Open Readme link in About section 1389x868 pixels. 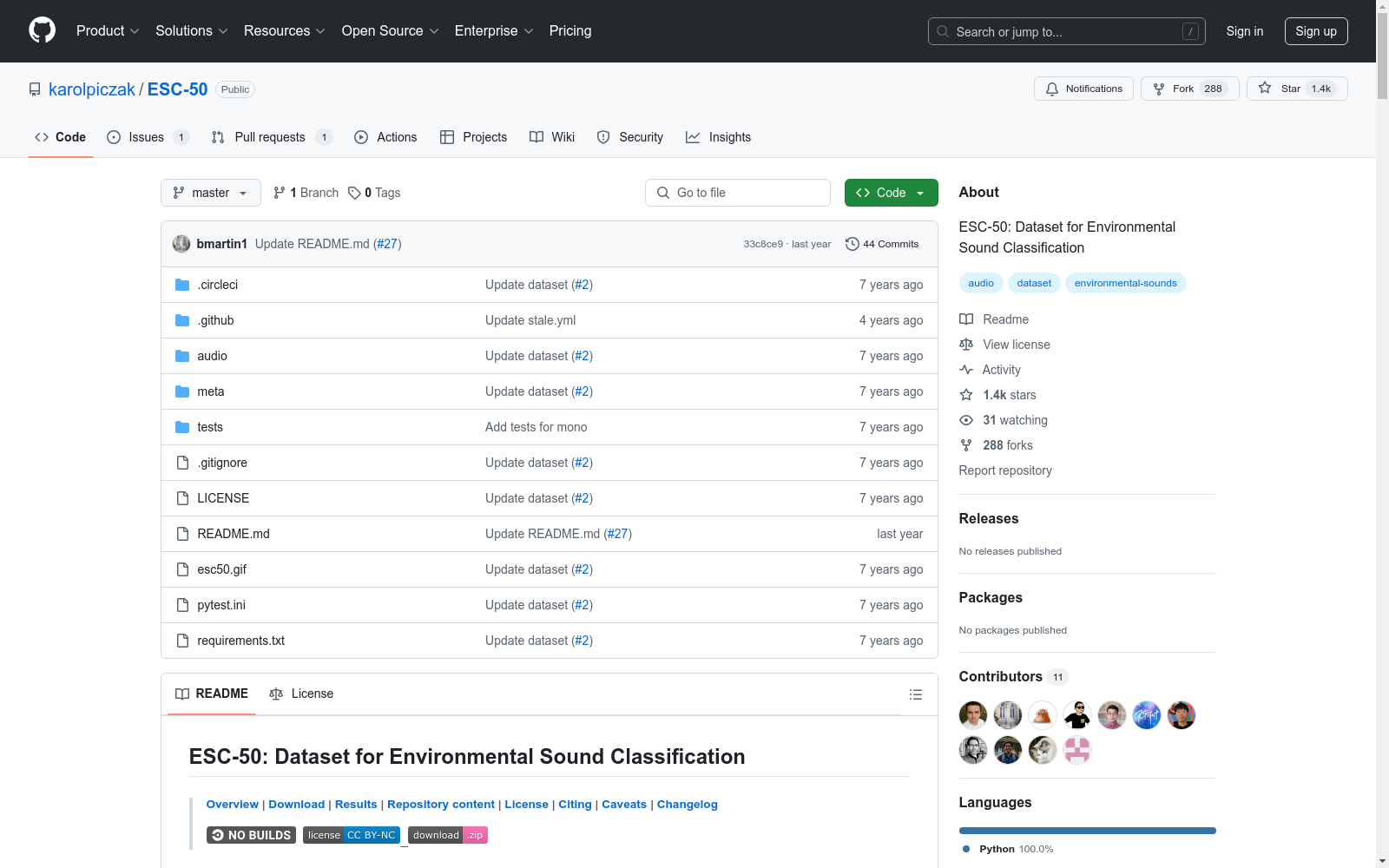pos(995,319)
